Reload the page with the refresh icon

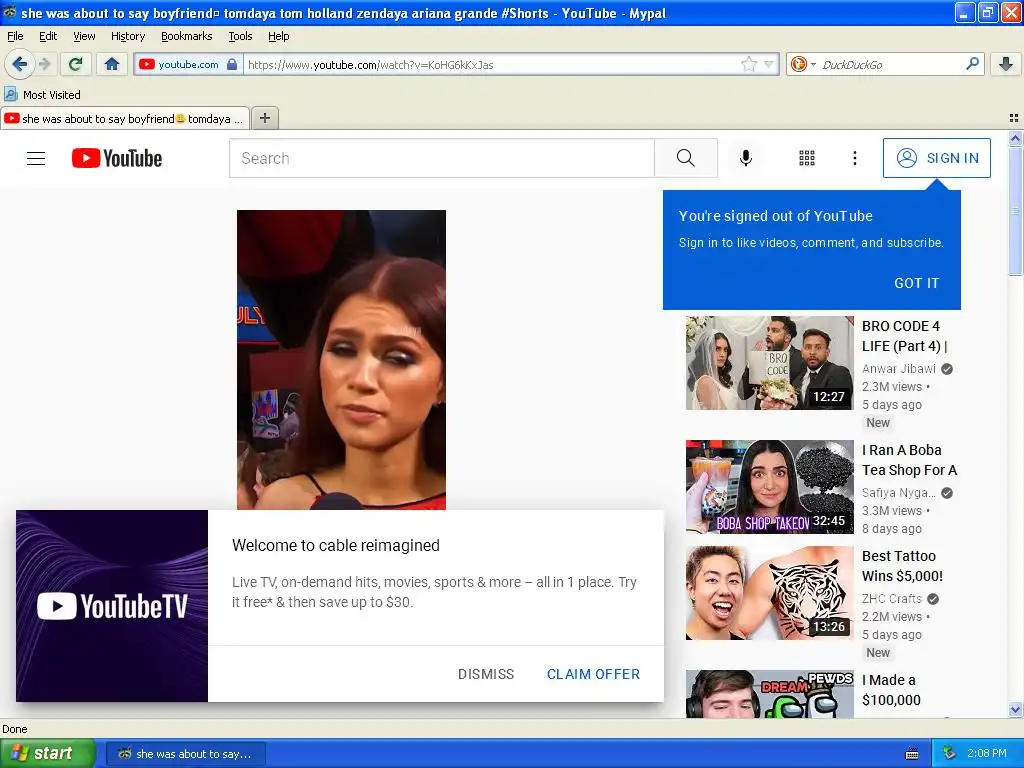point(76,64)
